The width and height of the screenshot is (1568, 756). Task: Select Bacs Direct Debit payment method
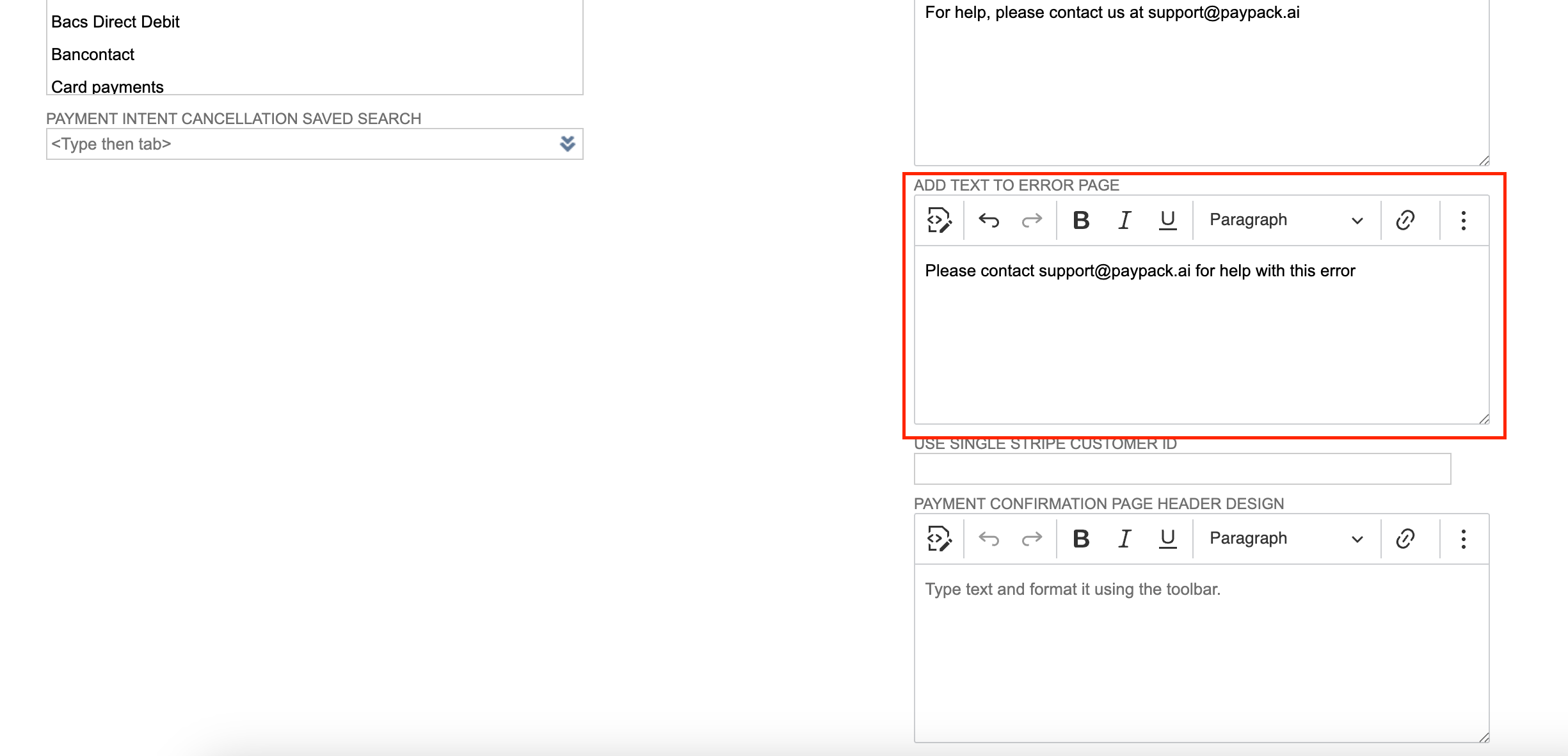point(115,21)
